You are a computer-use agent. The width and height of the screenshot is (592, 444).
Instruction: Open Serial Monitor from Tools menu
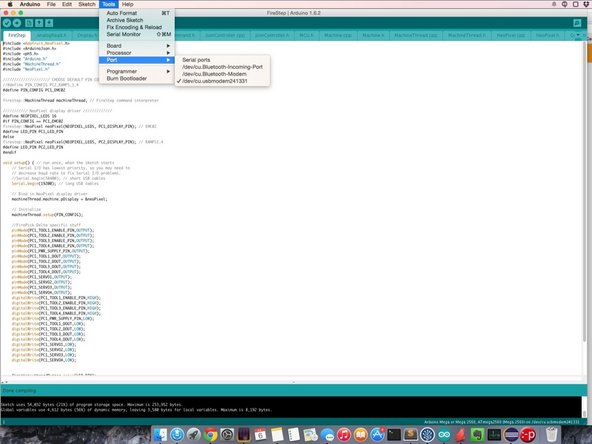tap(137, 34)
